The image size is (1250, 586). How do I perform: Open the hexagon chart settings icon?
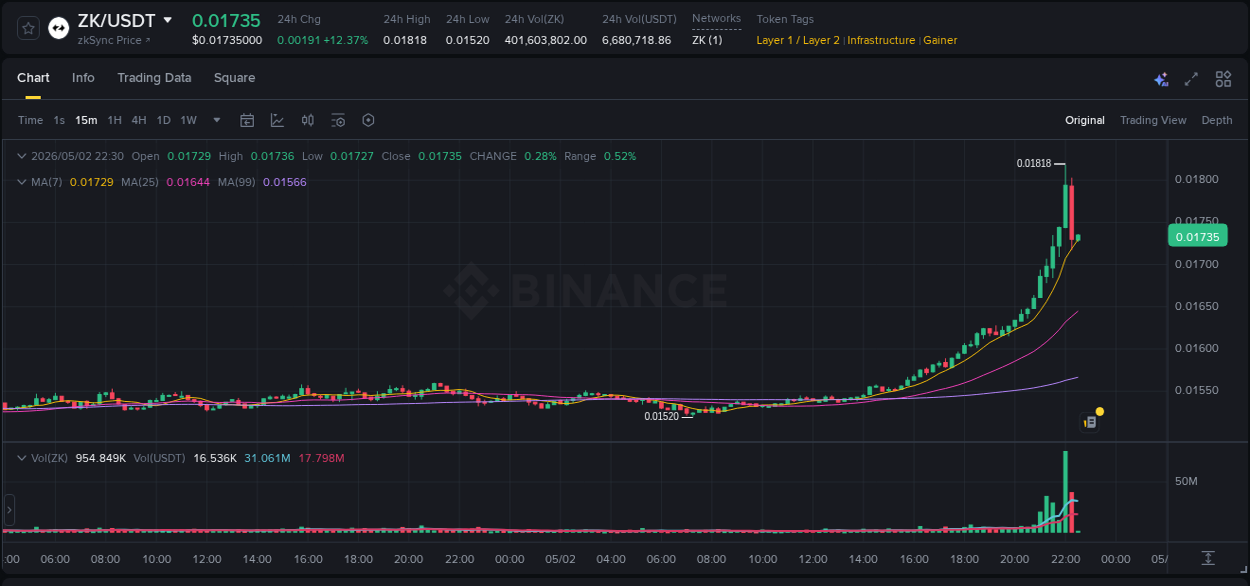(368, 120)
